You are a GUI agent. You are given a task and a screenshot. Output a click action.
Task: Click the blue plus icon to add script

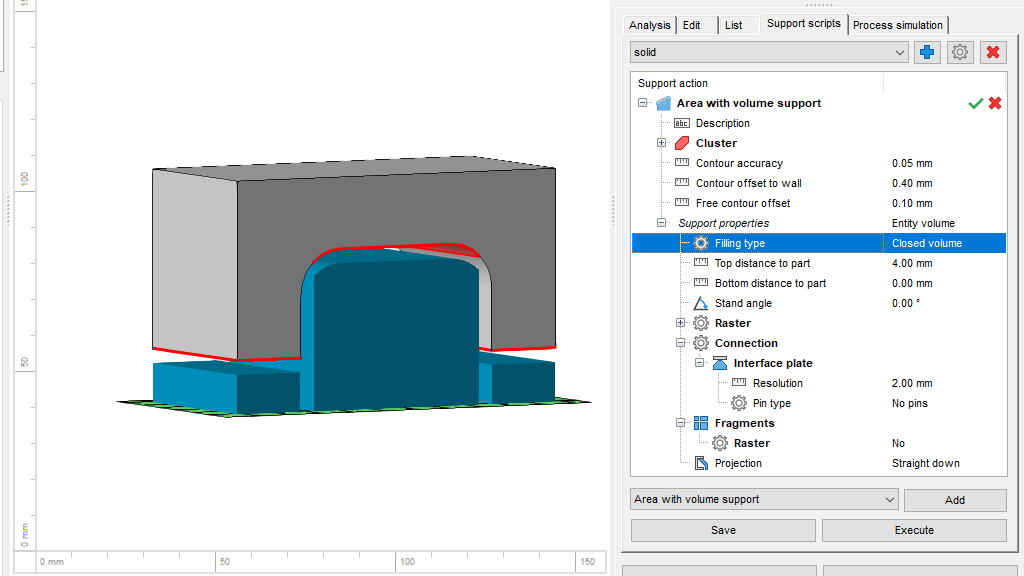(x=926, y=51)
